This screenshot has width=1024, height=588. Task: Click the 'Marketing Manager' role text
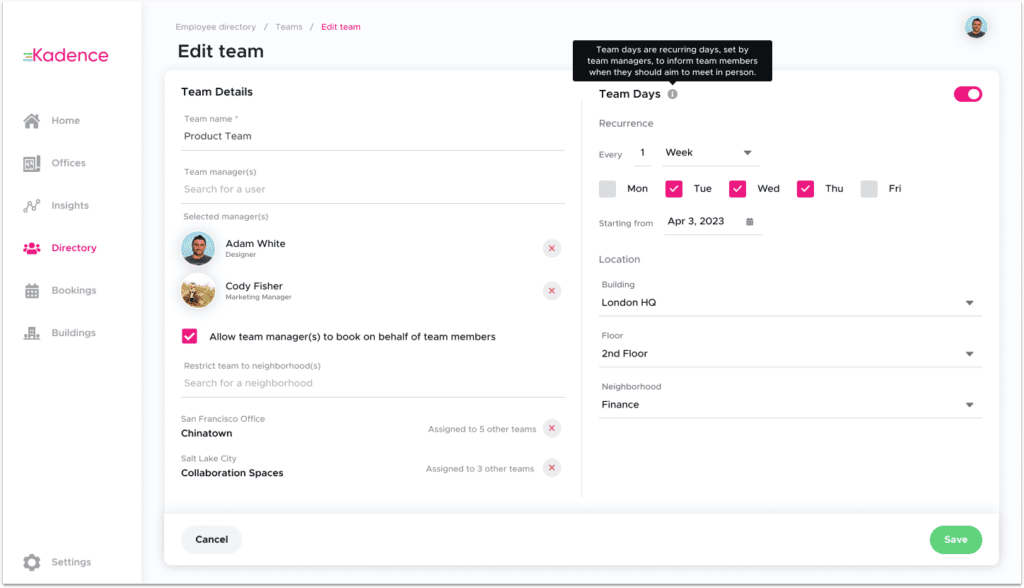click(x=258, y=297)
